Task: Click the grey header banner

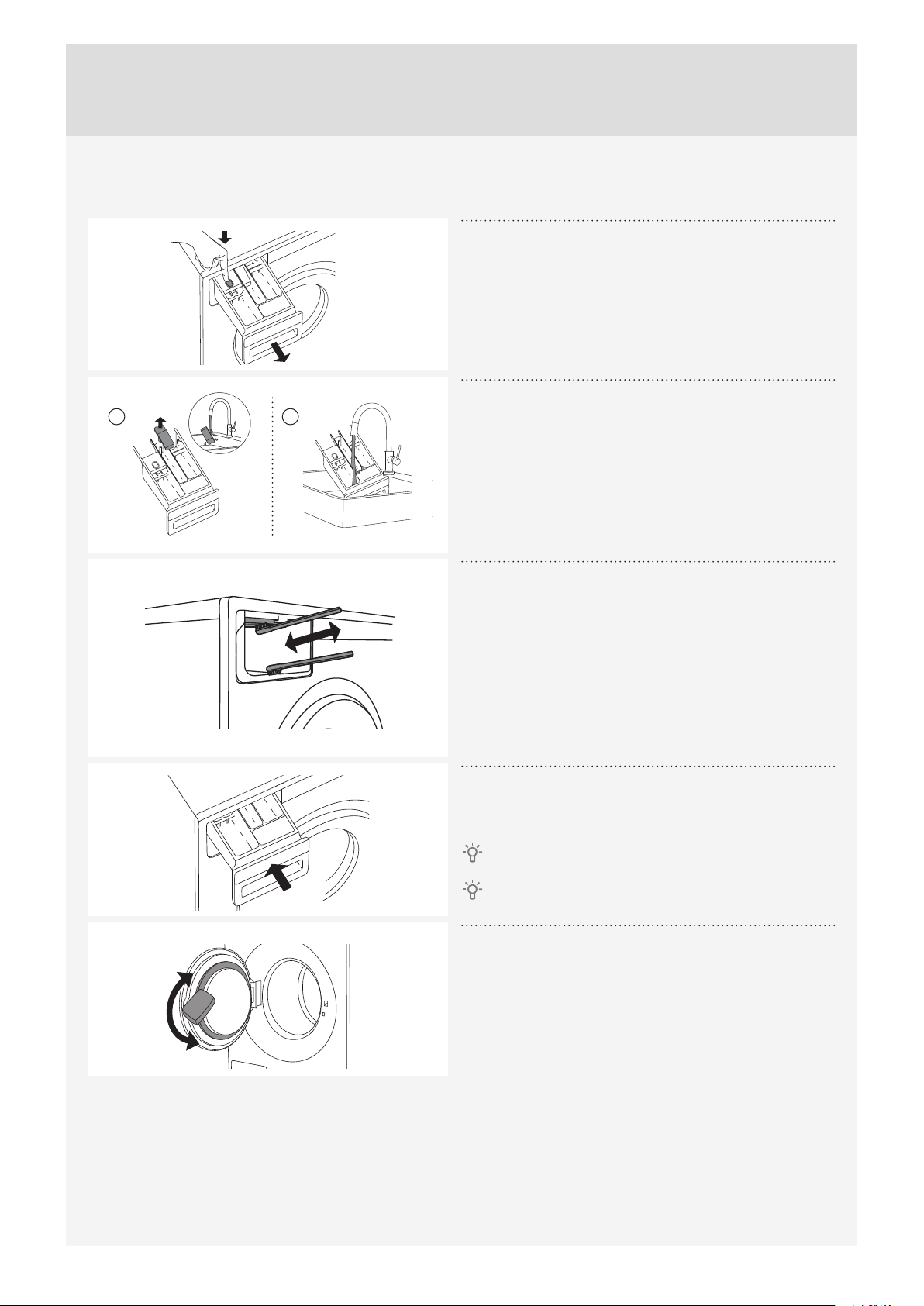Action: point(462,90)
